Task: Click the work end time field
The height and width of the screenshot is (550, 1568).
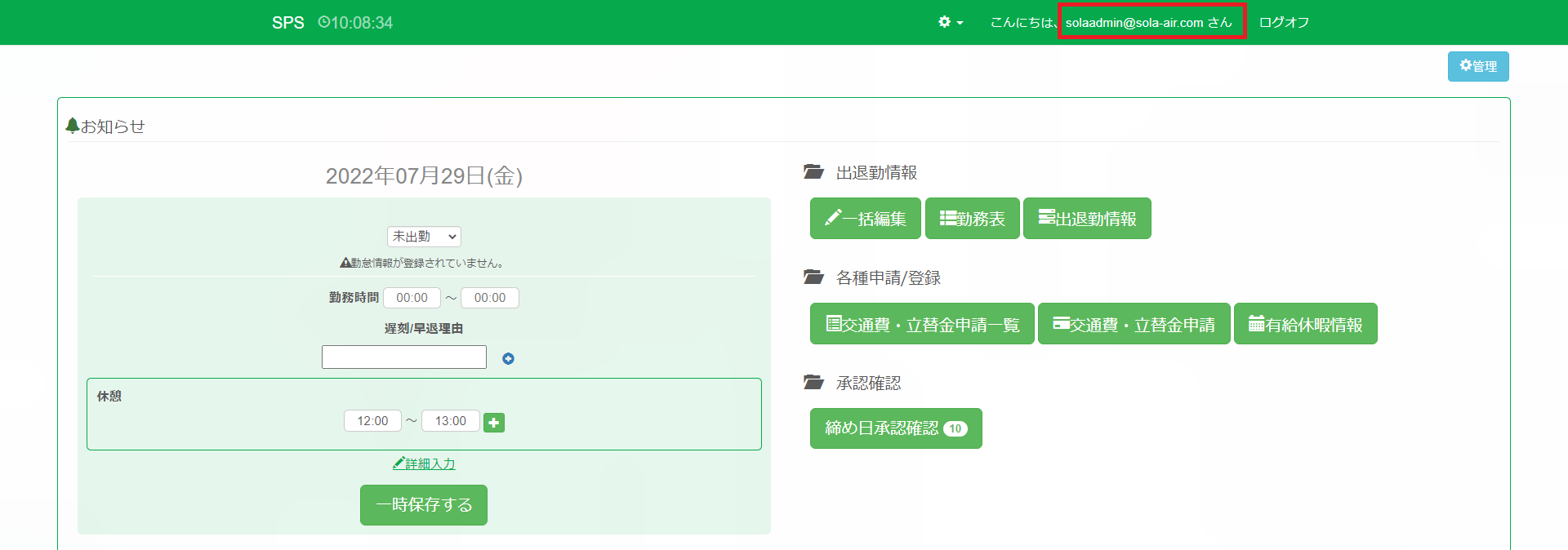Action: tap(489, 298)
